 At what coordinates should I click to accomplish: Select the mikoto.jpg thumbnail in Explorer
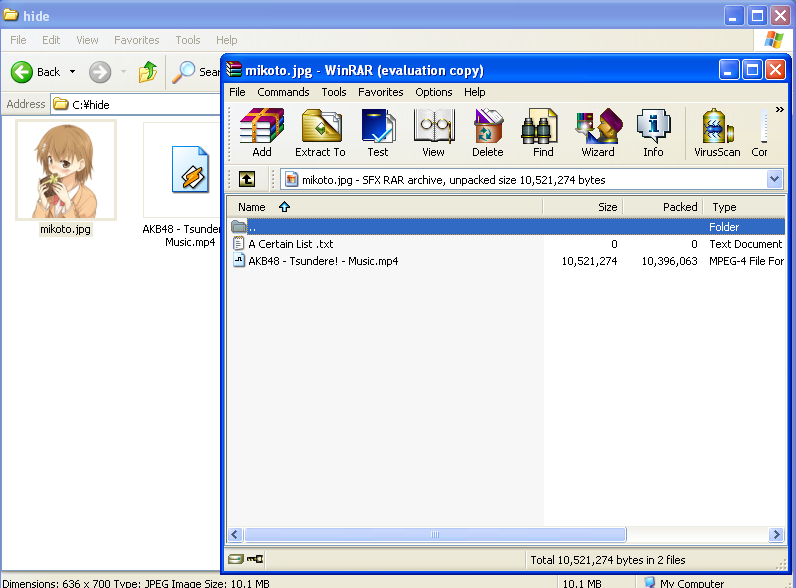[x=66, y=170]
